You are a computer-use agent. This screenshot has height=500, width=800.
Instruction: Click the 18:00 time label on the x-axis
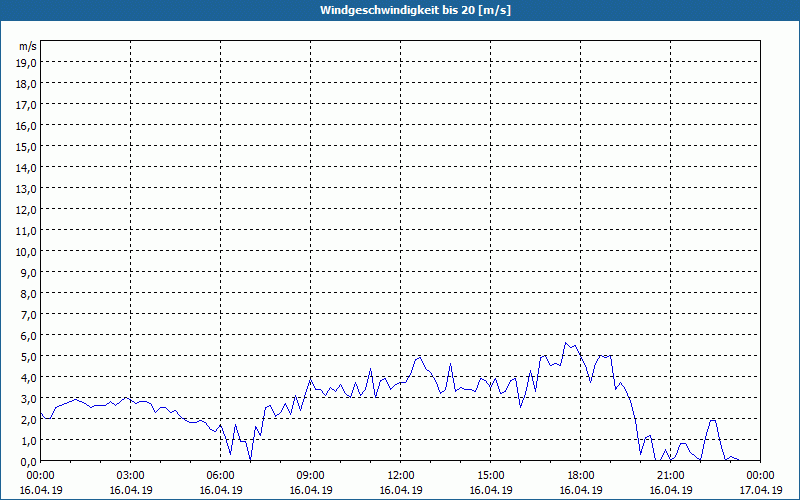pyautogui.click(x=581, y=476)
